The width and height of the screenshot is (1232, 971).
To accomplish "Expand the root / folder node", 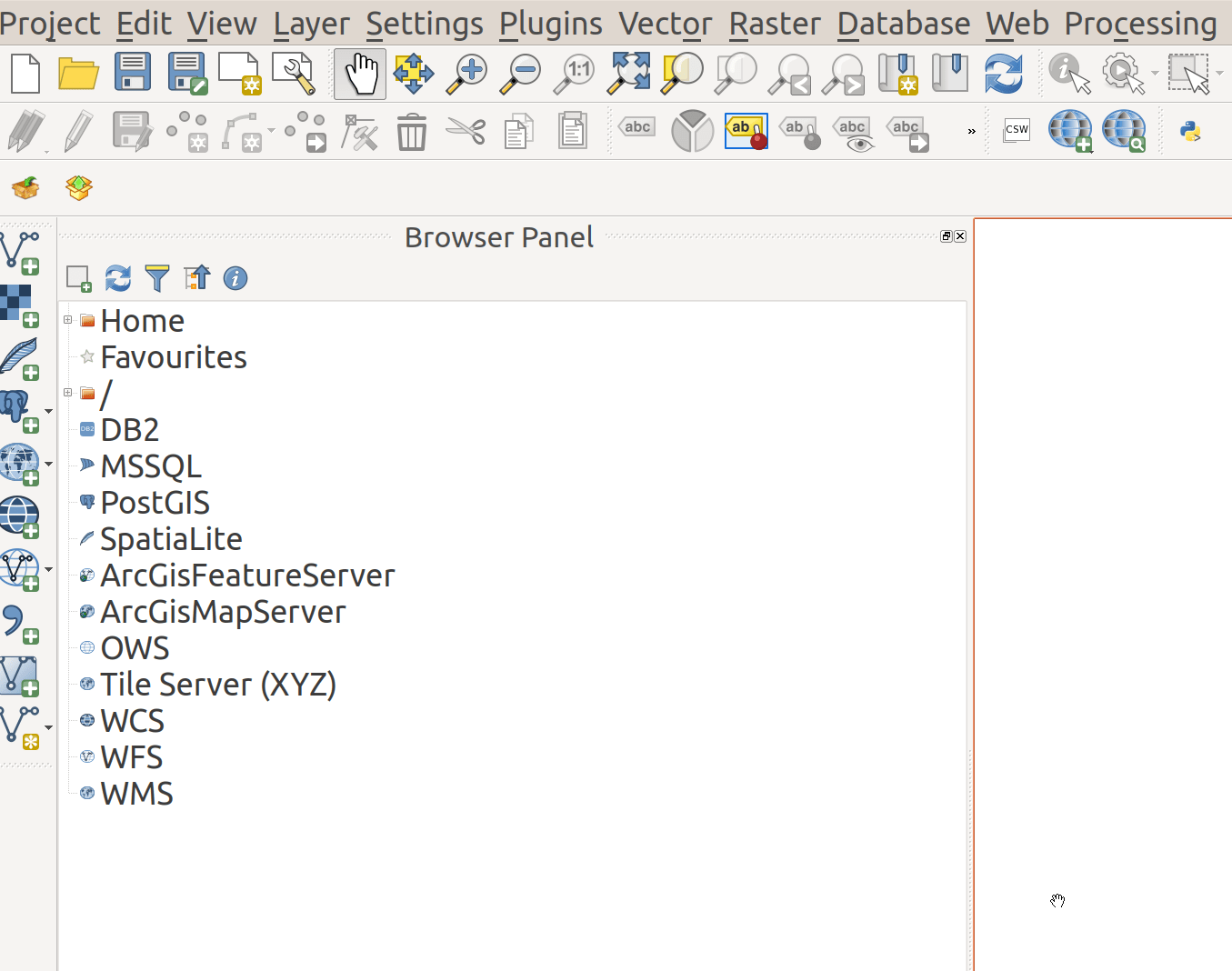I will (67, 393).
